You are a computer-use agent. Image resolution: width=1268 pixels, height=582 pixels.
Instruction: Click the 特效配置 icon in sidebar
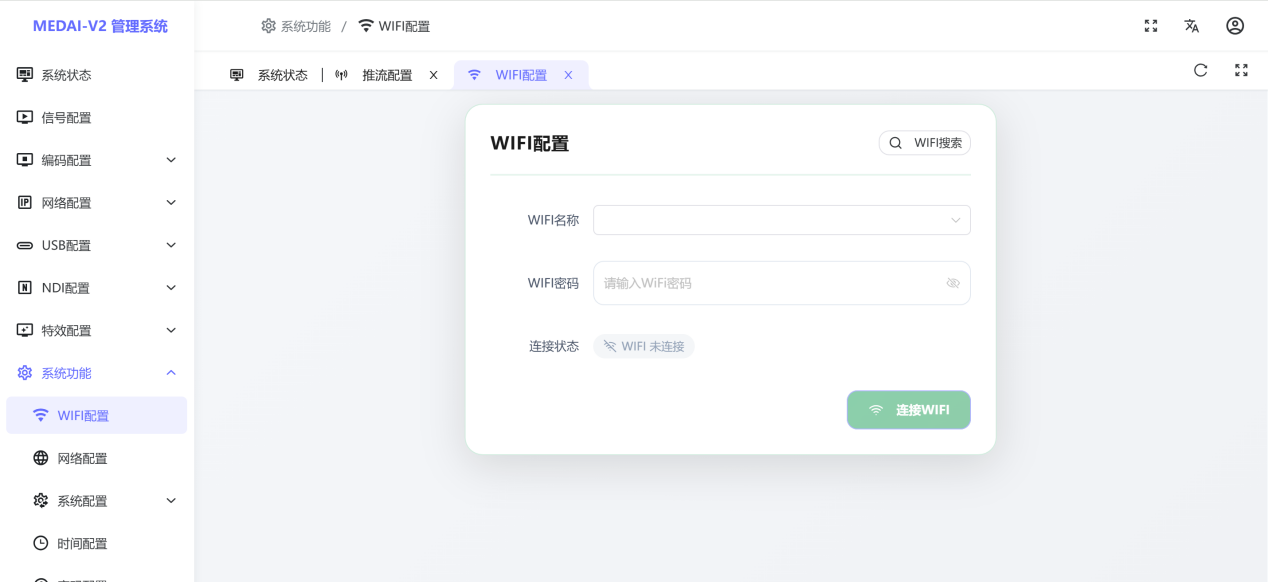point(25,330)
